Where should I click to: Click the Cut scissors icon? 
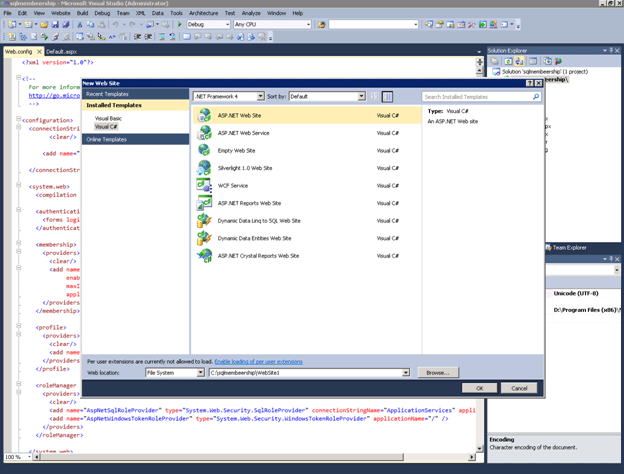click(x=80, y=25)
